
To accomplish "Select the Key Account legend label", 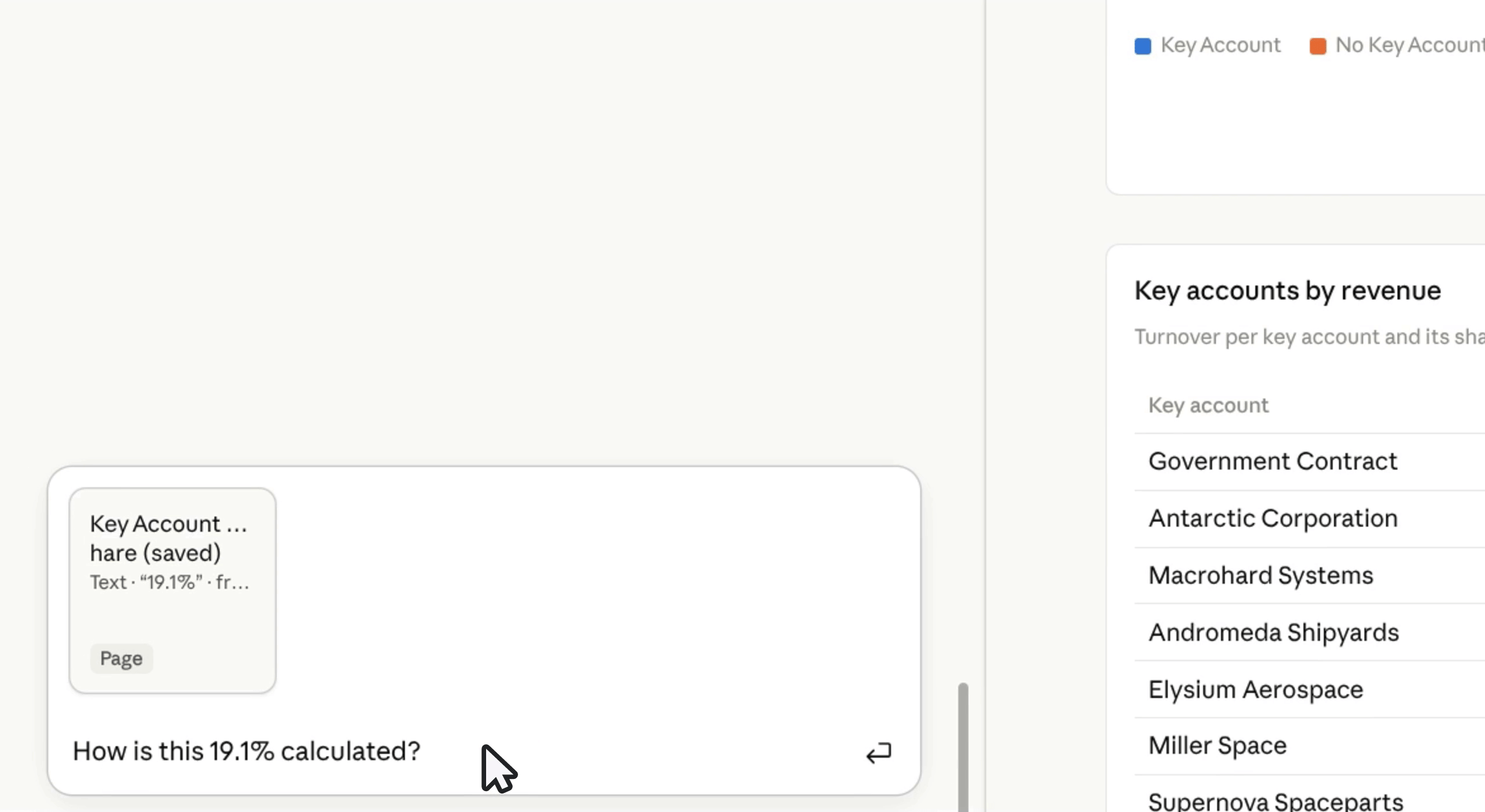I will (x=1220, y=45).
